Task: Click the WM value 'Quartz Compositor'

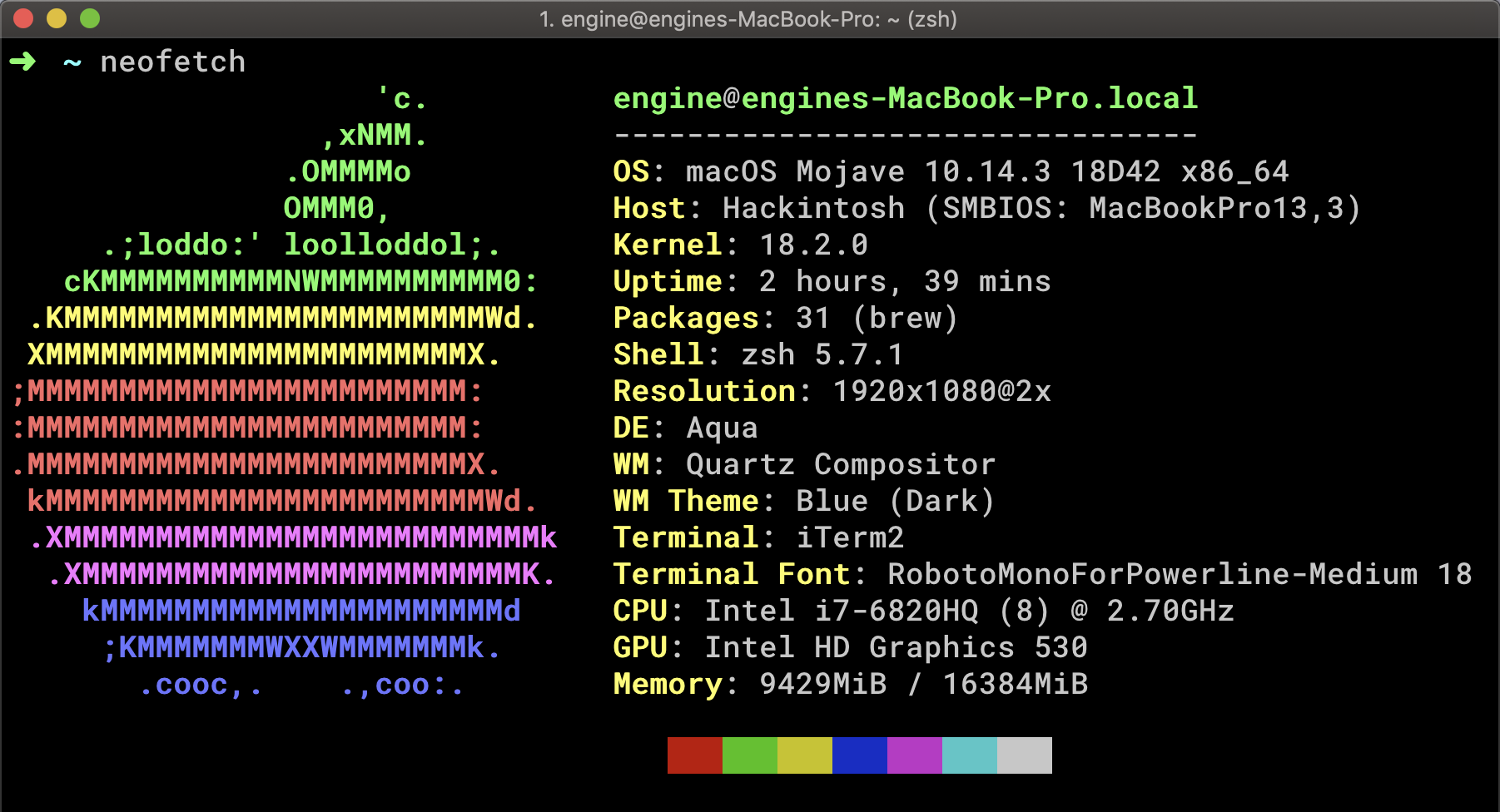Action: [841, 464]
